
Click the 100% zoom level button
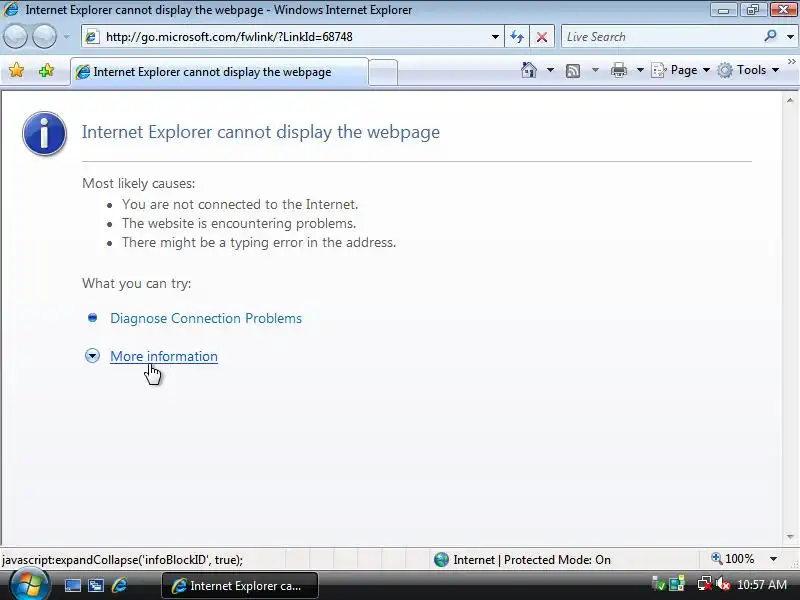tap(733, 559)
